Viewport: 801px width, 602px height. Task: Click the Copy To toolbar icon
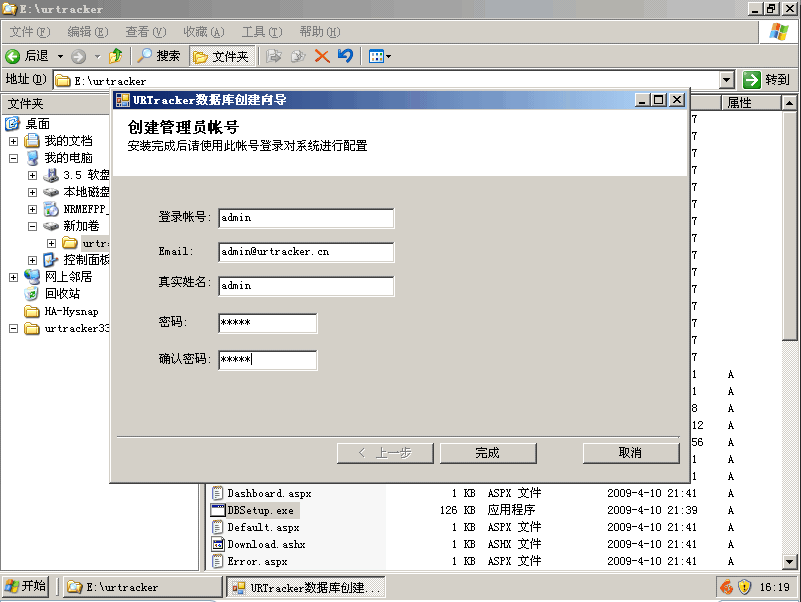pyautogui.click(x=298, y=56)
